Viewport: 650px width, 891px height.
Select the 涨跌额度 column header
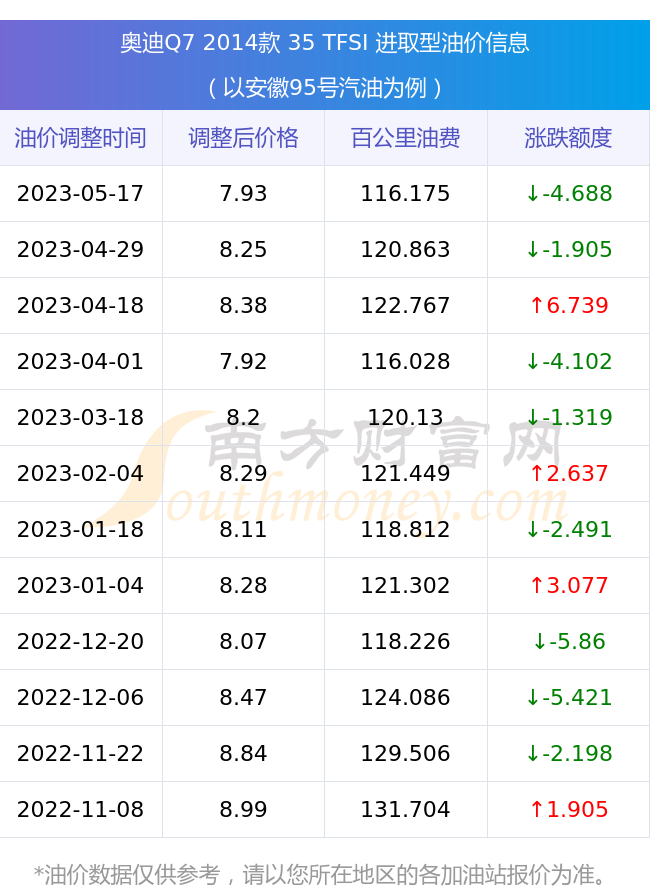pos(568,138)
